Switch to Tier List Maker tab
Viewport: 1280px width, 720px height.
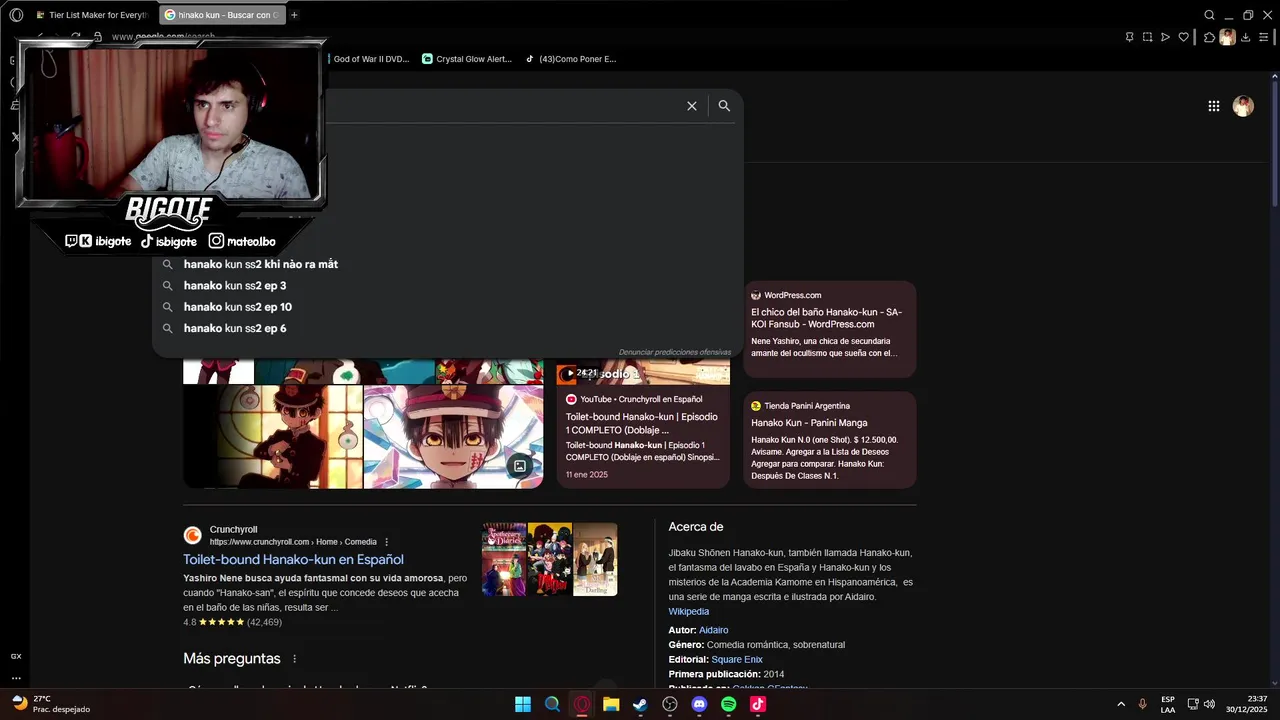pos(93,15)
